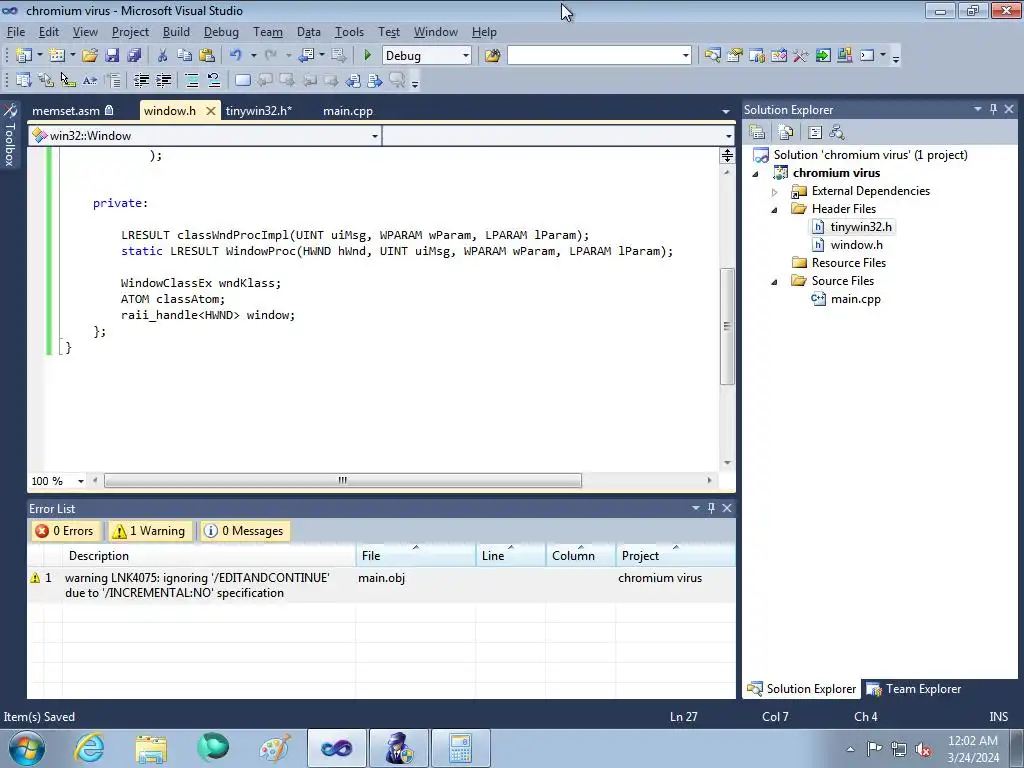This screenshot has height=768, width=1024.
Task: Switch to the main.cpp editor tab
Action: pos(347,111)
